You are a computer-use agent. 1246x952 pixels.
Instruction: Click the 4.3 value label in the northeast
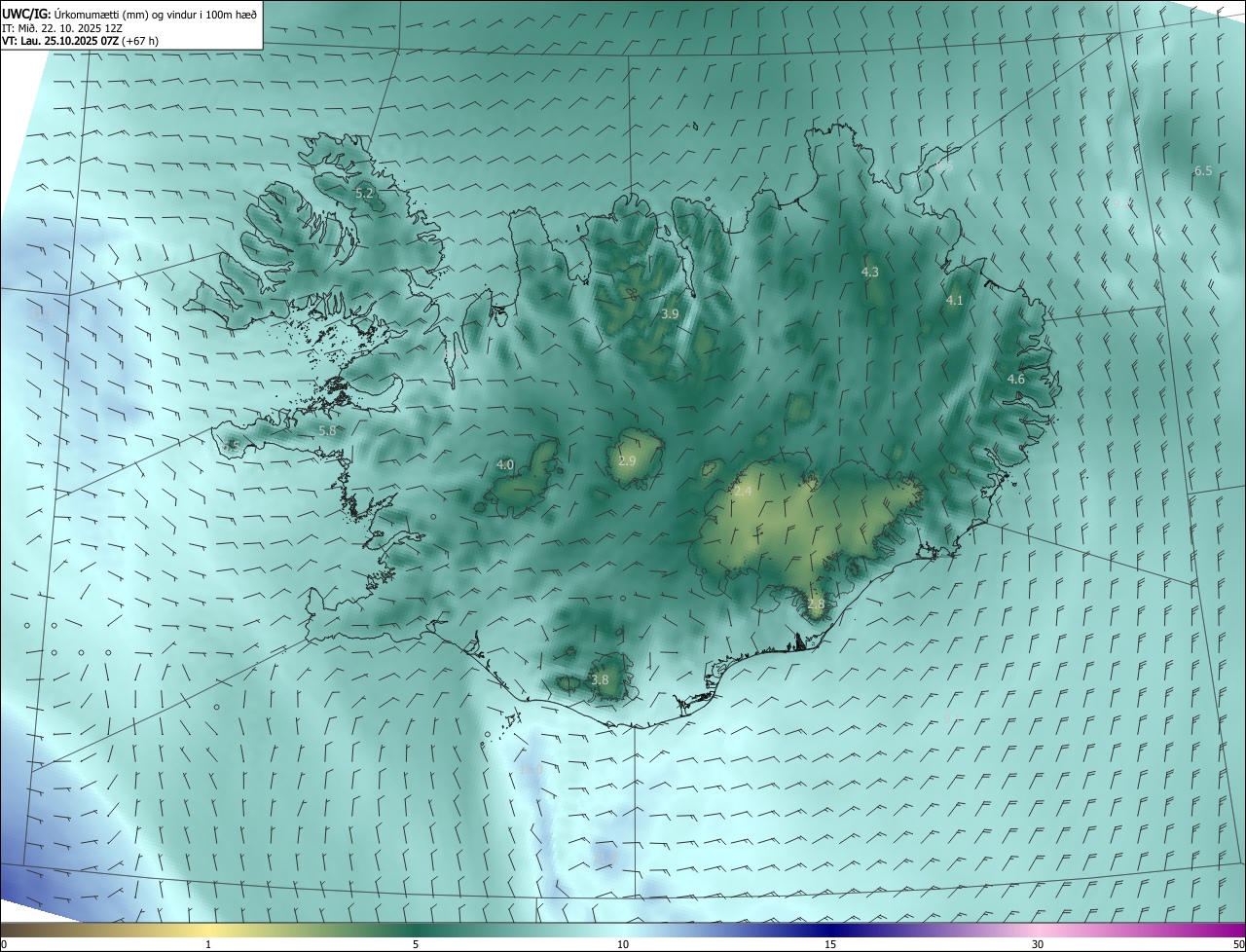(x=870, y=272)
